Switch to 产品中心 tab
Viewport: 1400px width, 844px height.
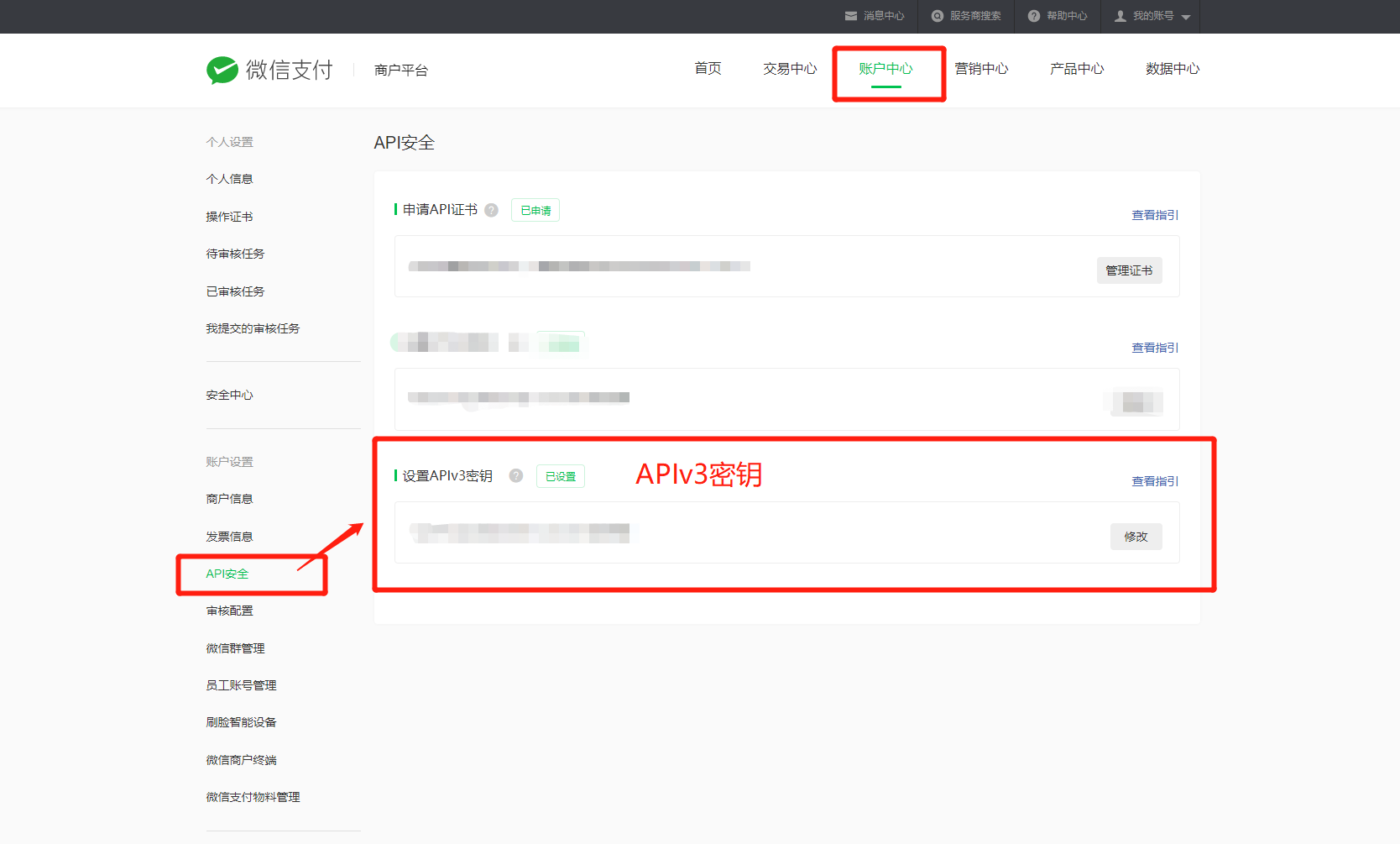coord(1077,69)
